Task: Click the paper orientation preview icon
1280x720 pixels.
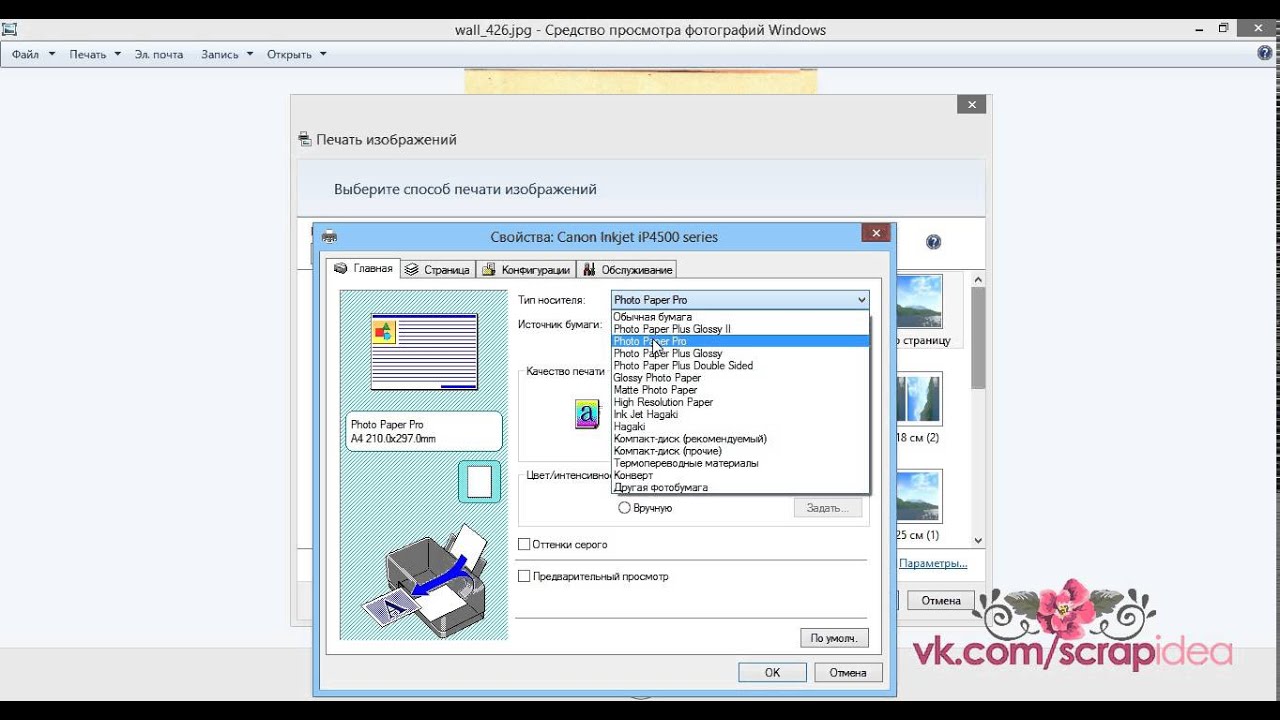Action: [479, 481]
